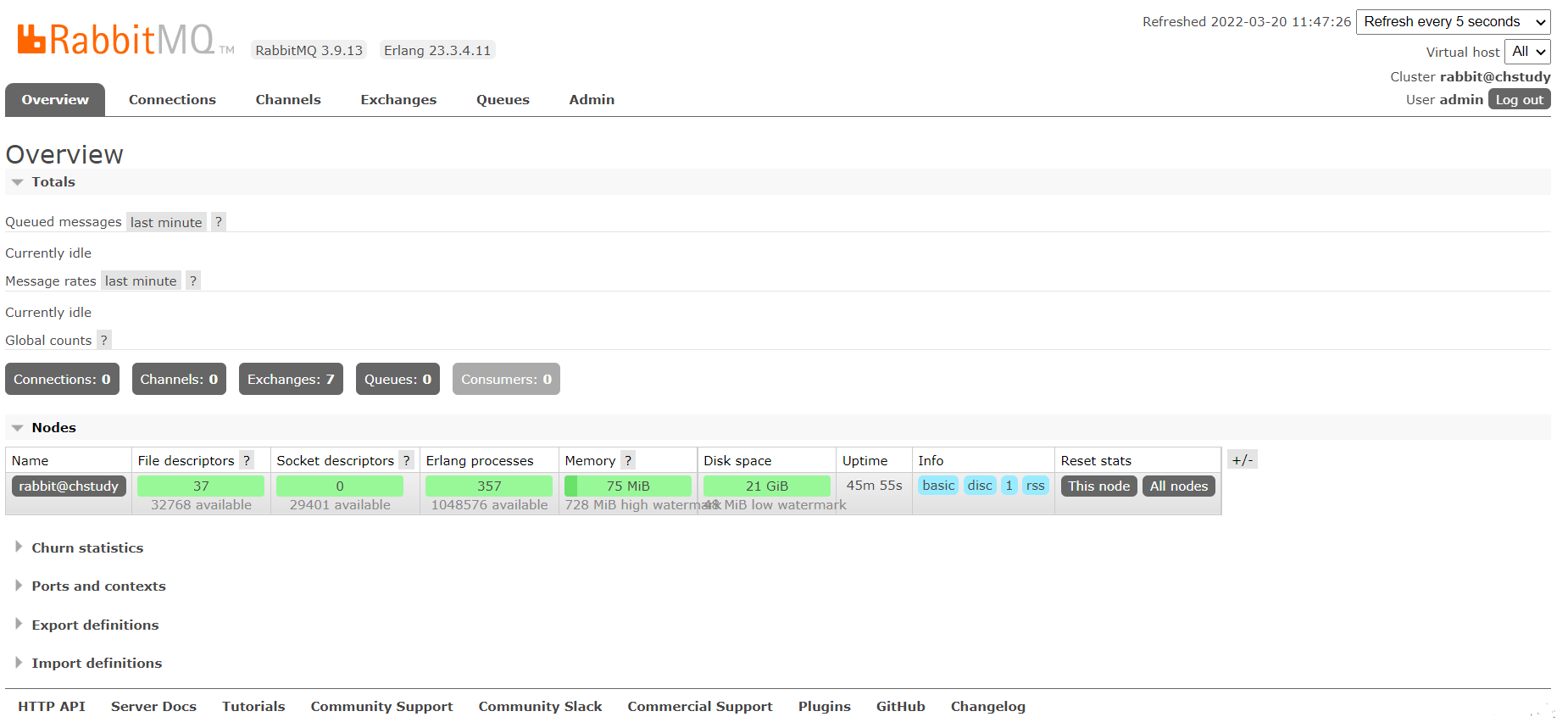The height and width of the screenshot is (728, 1568).
Task: Open help for Message rates
Action: [x=193, y=281]
